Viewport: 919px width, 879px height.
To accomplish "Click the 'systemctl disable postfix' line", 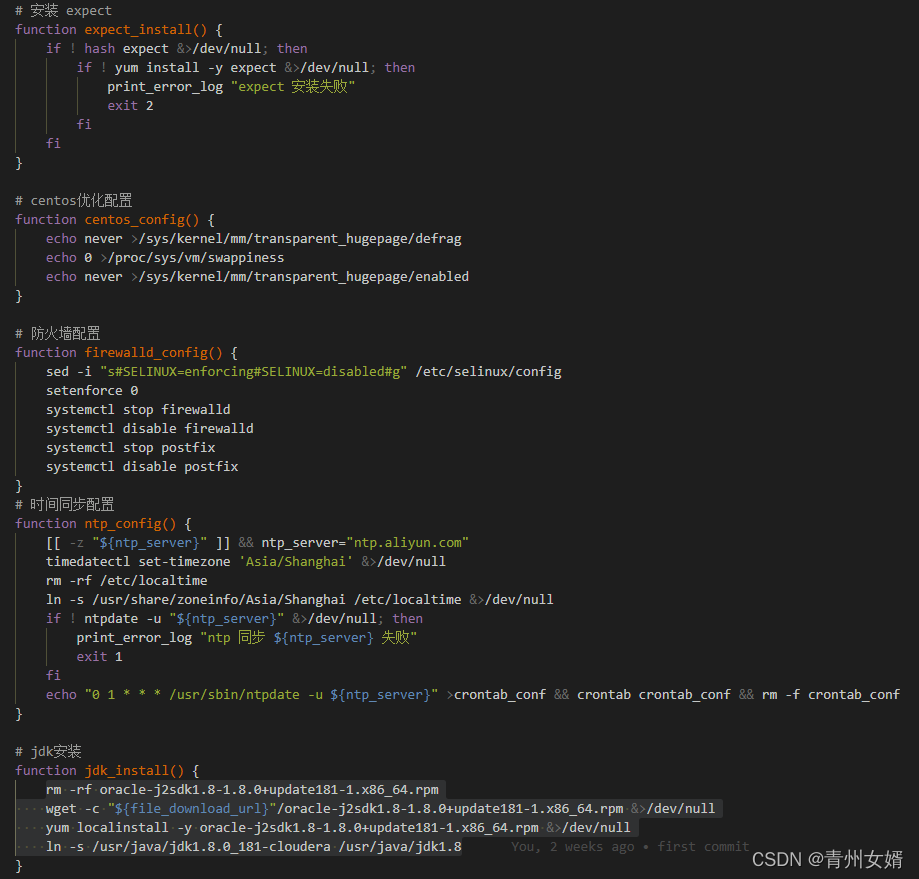I will click(142, 466).
